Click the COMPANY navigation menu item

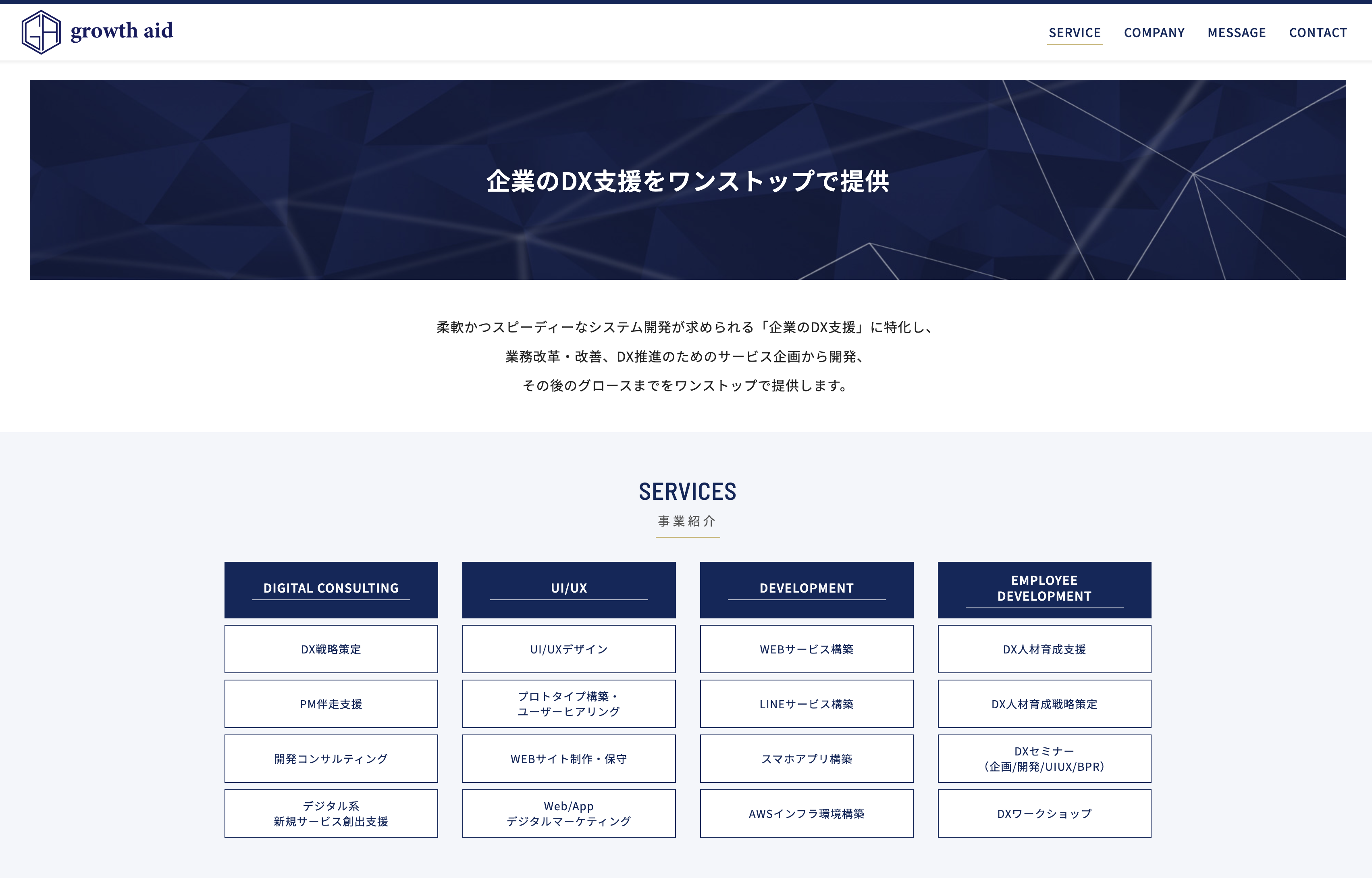1154,32
